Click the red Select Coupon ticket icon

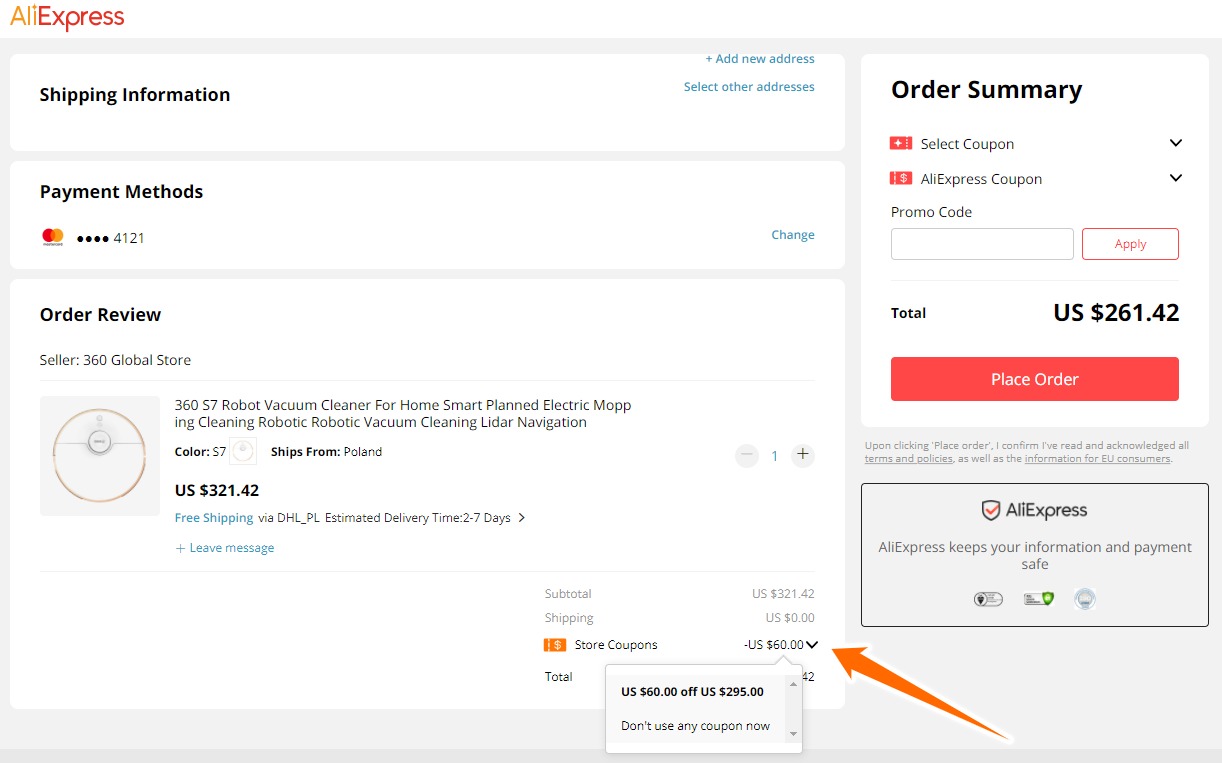click(901, 144)
